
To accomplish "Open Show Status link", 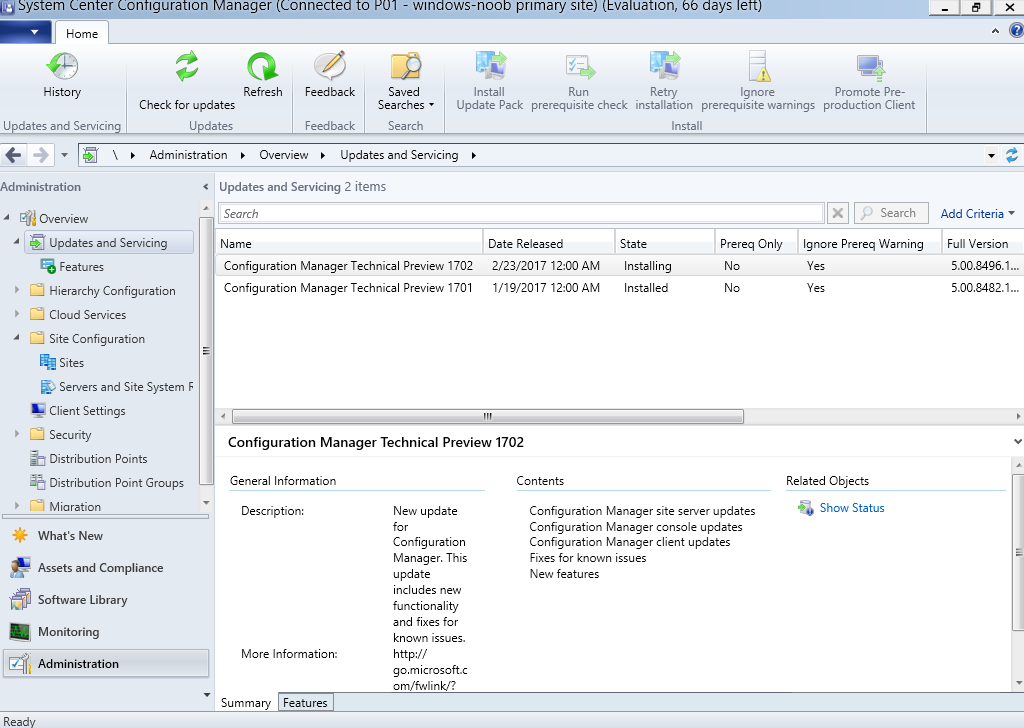I will point(852,508).
